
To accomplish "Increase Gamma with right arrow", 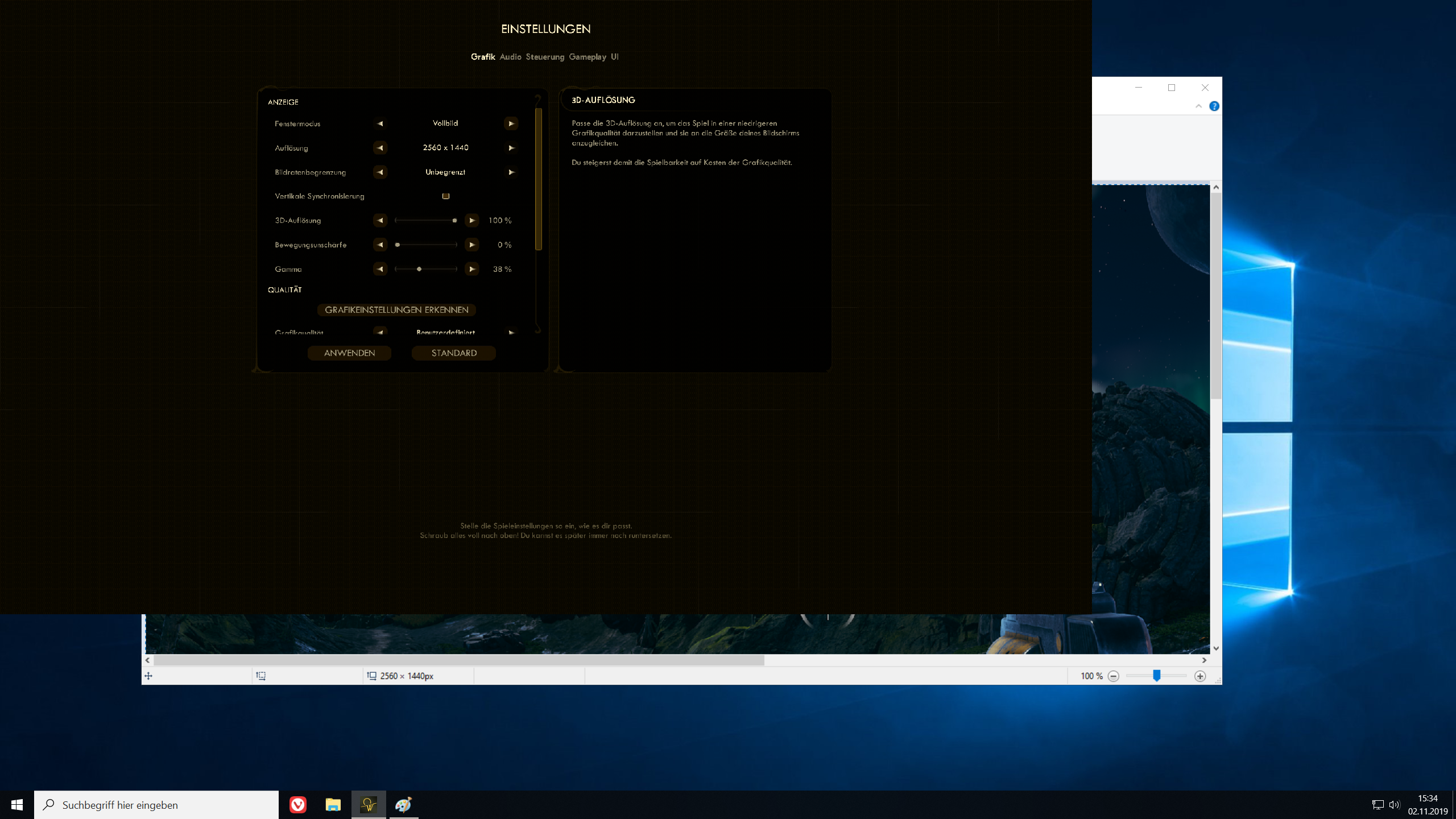I will click(x=471, y=269).
